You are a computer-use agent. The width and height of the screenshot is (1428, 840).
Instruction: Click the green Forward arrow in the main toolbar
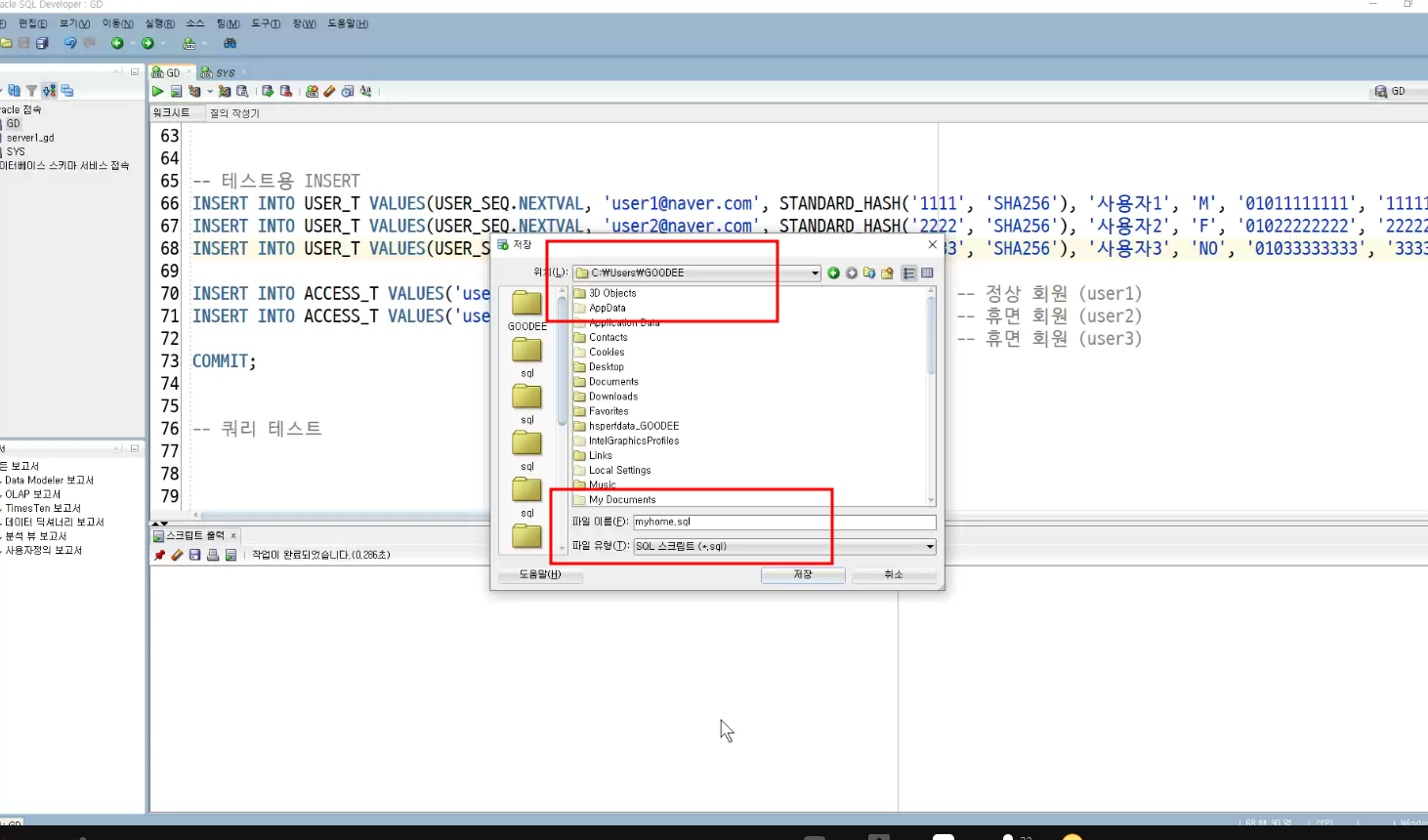pos(147,43)
